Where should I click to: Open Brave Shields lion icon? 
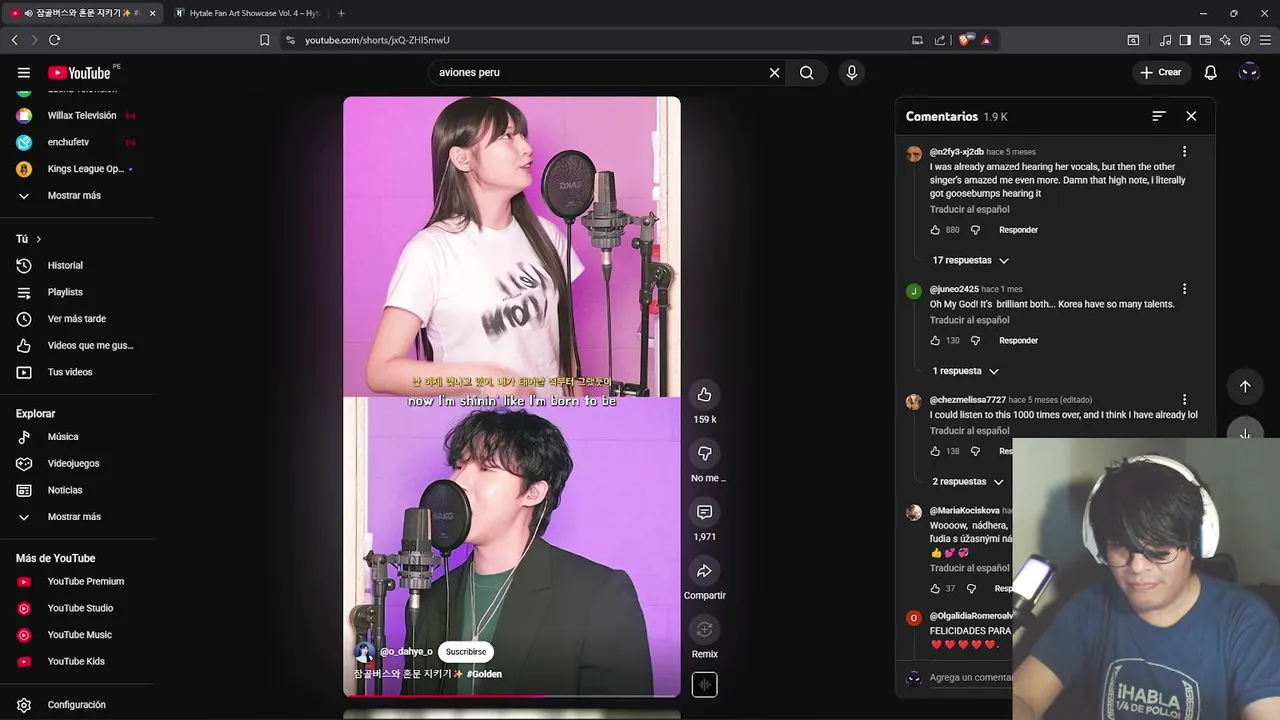tap(965, 40)
